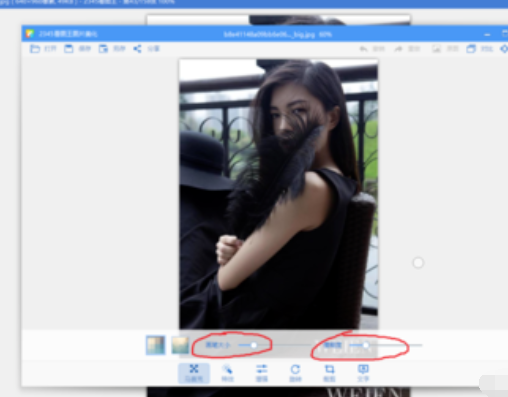Click the app logo in the editor title bar
This screenshot has width=508, height=397.
tap(30, 34)
